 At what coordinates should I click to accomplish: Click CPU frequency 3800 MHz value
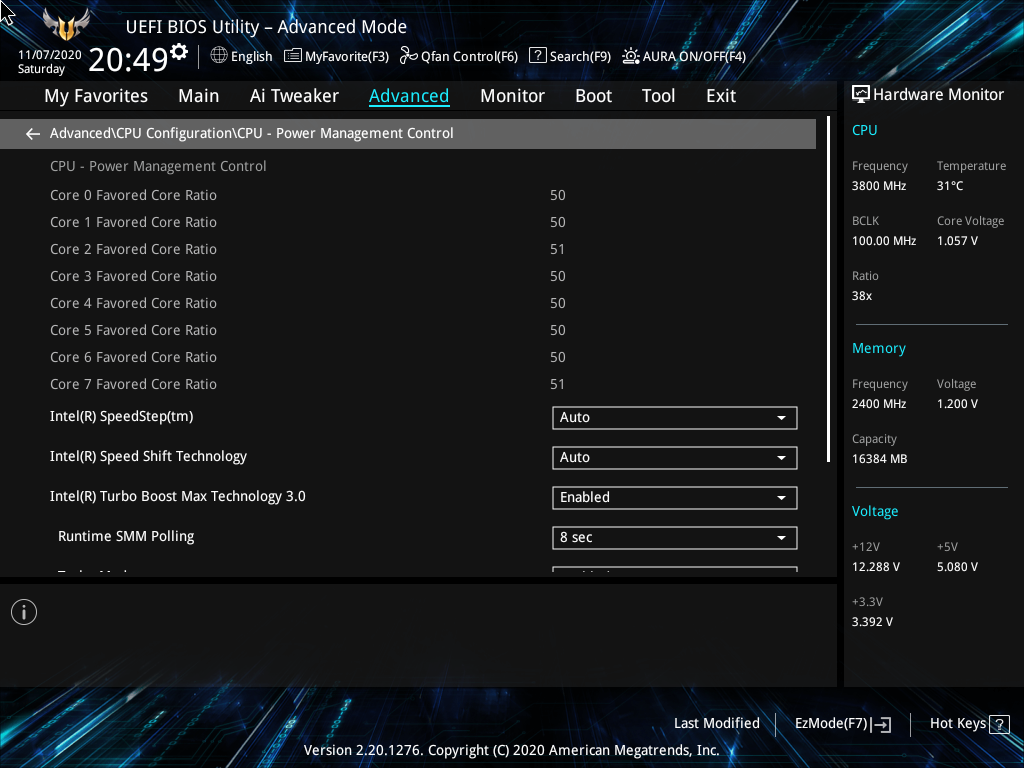click(x=878, y=186)
